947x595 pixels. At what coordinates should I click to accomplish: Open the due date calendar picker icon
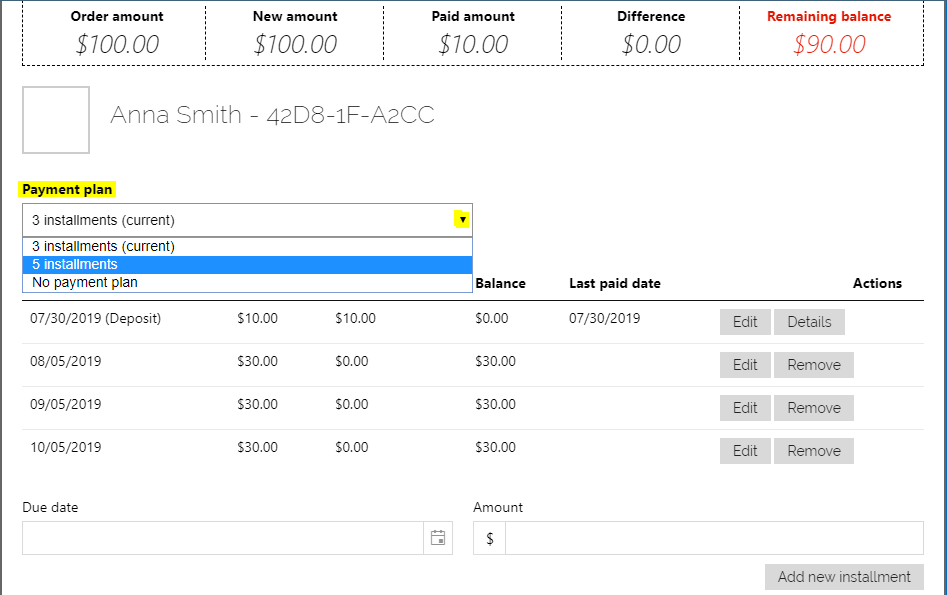coord(438,538)
